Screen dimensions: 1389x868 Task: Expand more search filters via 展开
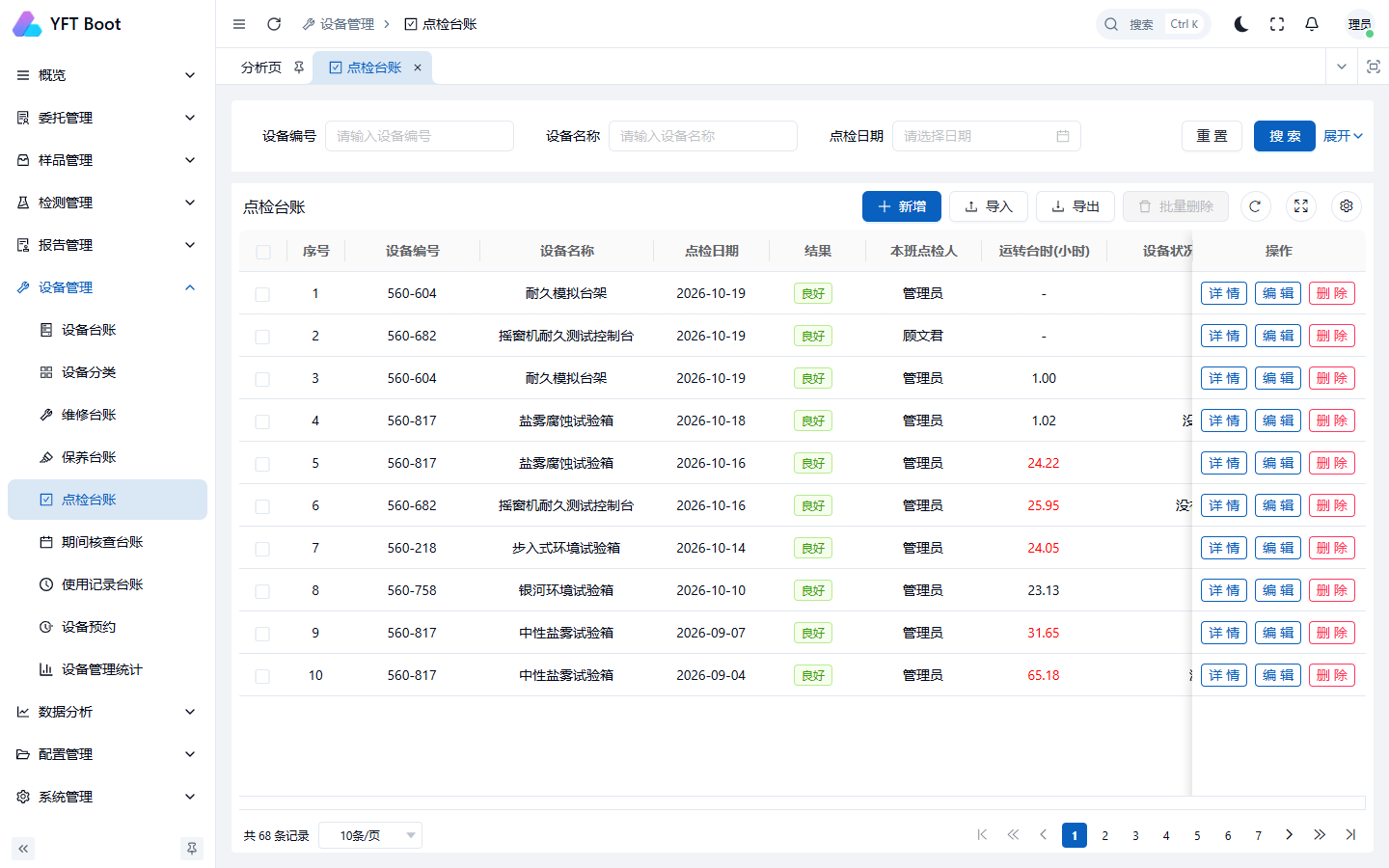point(1343,136)
